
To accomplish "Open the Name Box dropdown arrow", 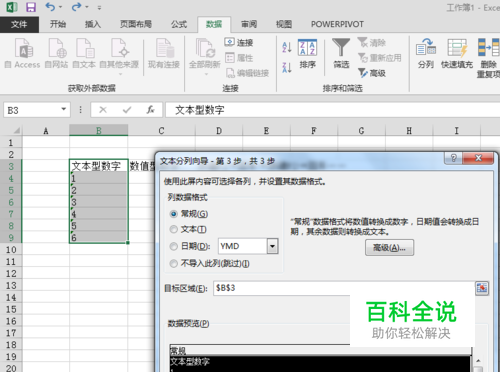I will pos(64,109).
